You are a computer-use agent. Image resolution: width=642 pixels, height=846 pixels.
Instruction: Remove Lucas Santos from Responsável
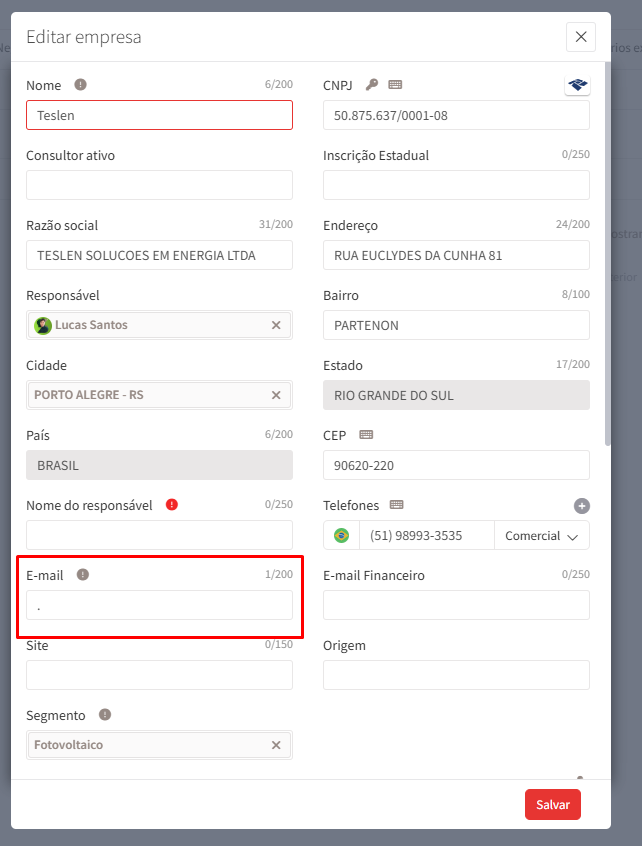coord(276,325)
